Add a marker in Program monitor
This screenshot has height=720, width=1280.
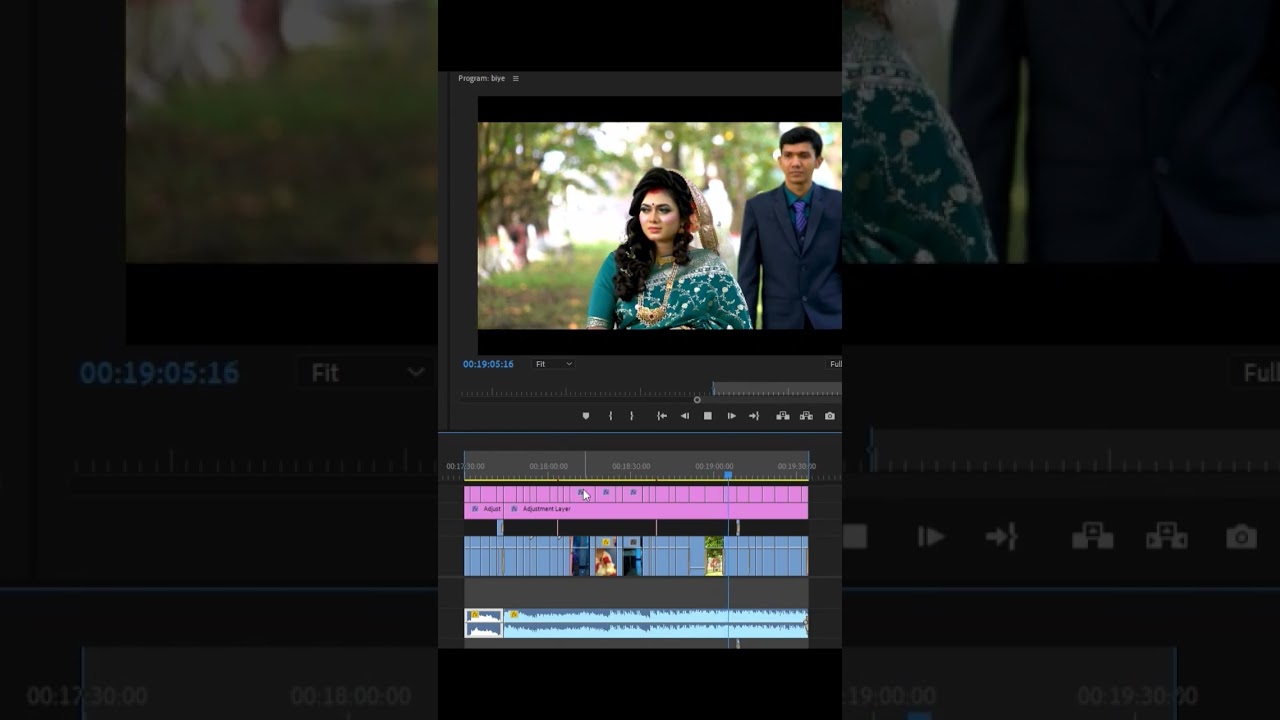[x=586, y=416]
